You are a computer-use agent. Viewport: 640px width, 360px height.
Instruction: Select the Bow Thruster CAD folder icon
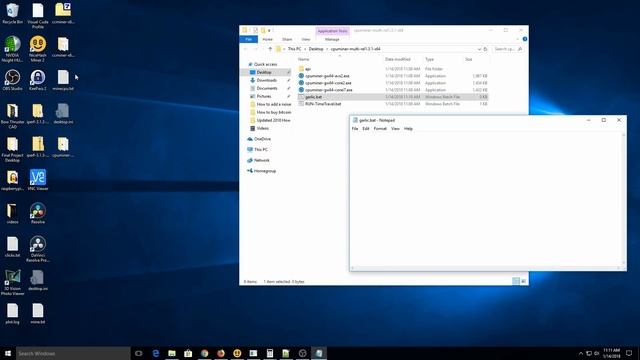(12, 116)
